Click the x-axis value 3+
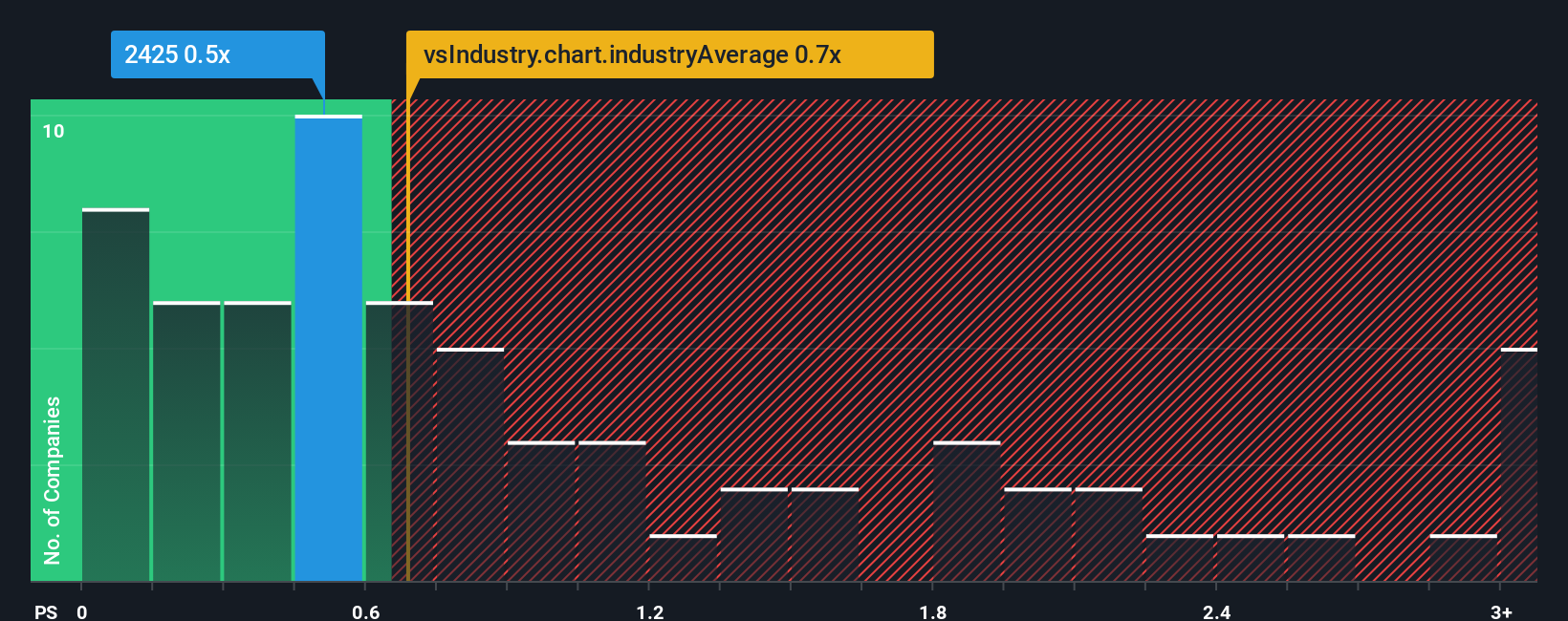 pos(1501,611)
